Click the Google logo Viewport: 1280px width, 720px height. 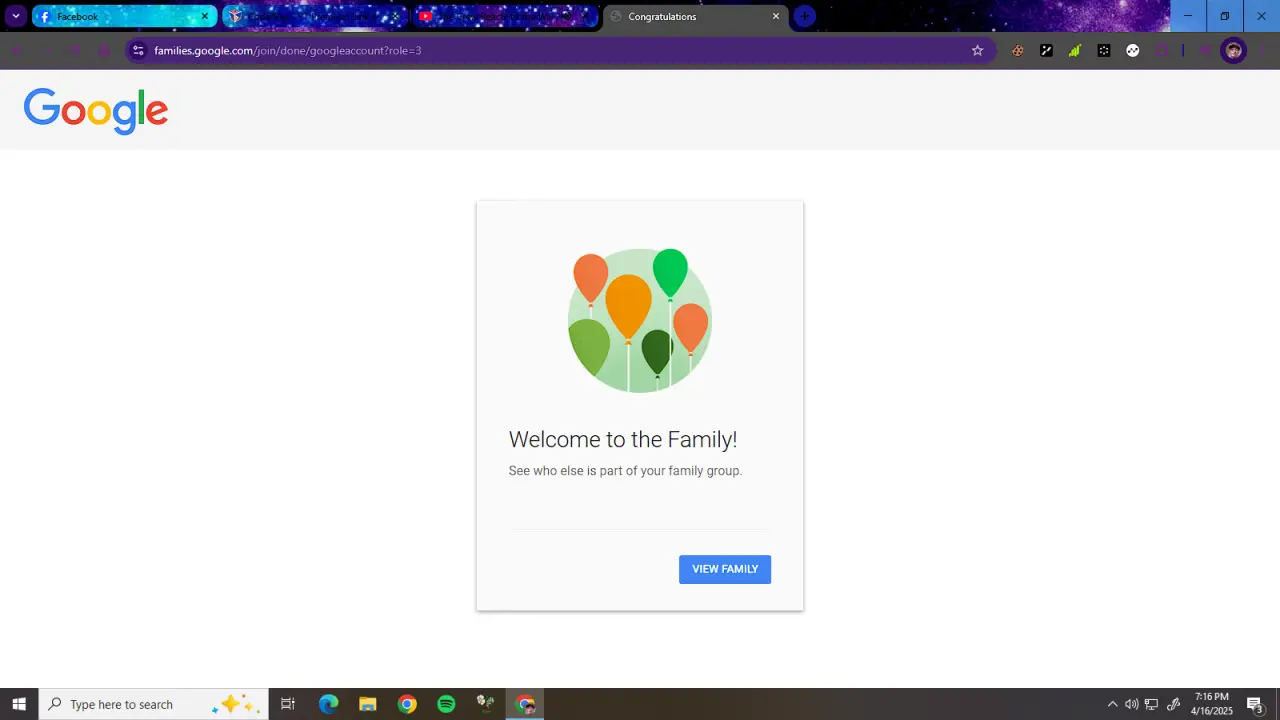(96, 111)
